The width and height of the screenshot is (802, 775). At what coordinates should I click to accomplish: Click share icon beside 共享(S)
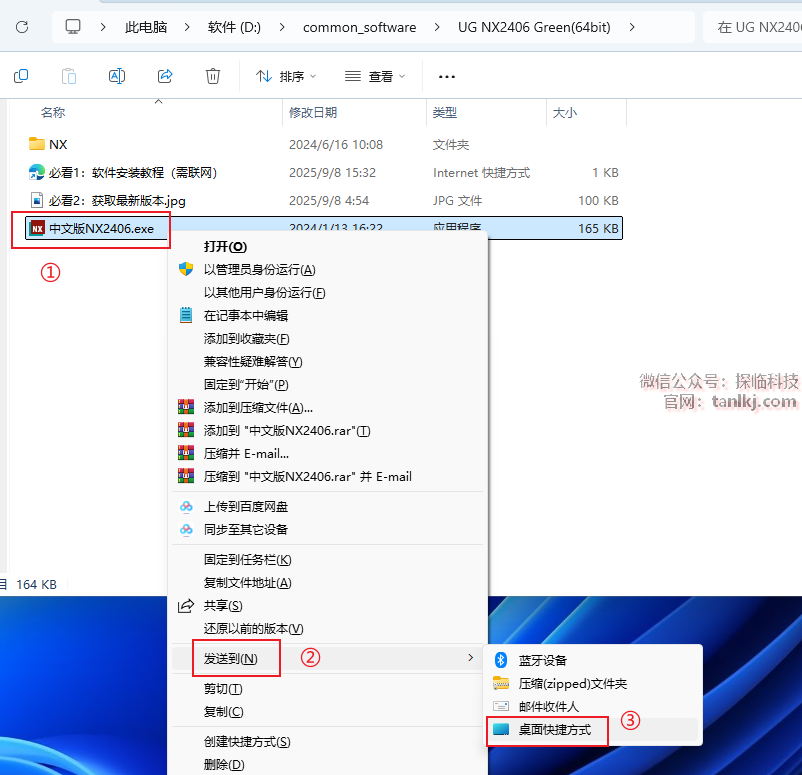[186, 606]
